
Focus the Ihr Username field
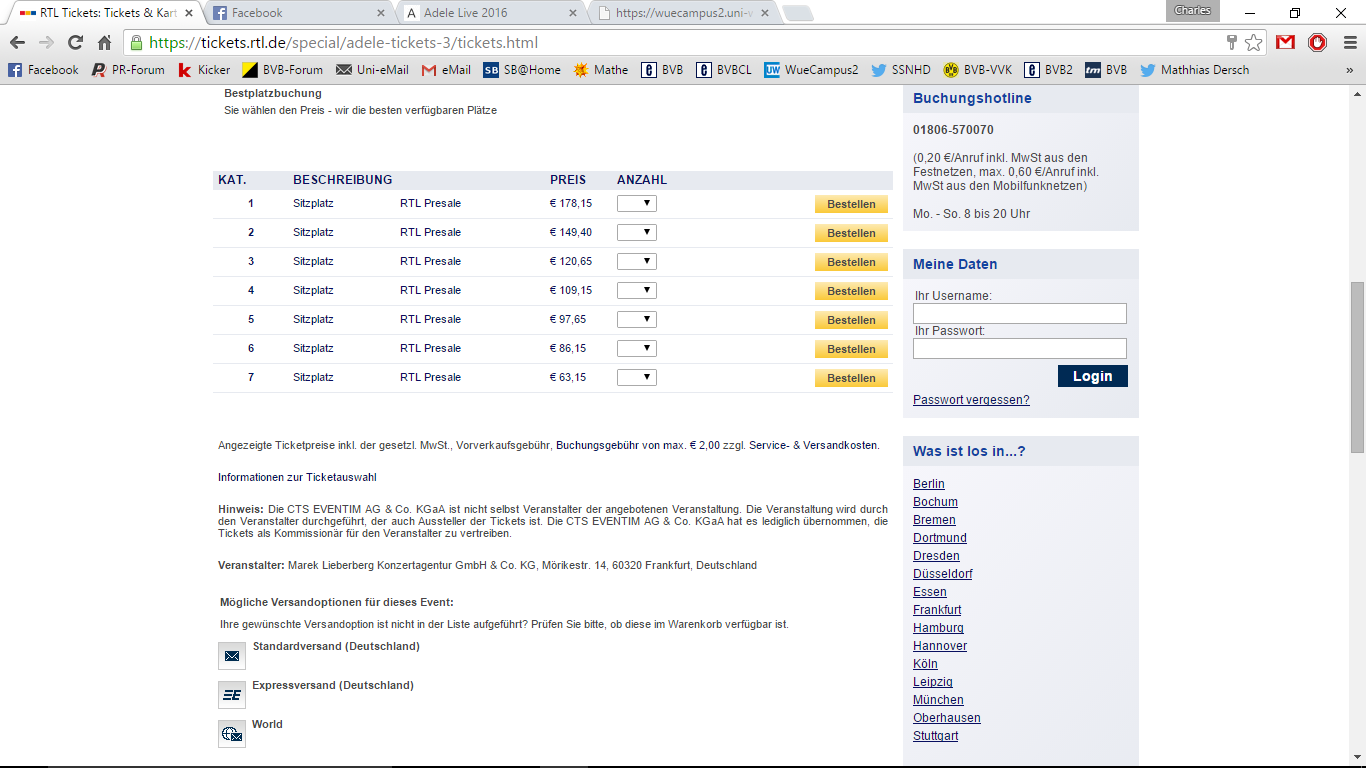tap(1020, 314)
